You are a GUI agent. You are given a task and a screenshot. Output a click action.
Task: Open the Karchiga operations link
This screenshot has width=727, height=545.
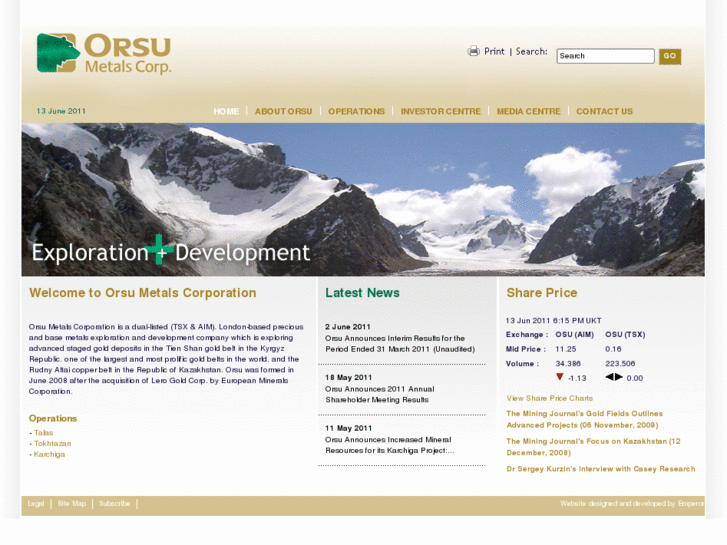(49, 455)
